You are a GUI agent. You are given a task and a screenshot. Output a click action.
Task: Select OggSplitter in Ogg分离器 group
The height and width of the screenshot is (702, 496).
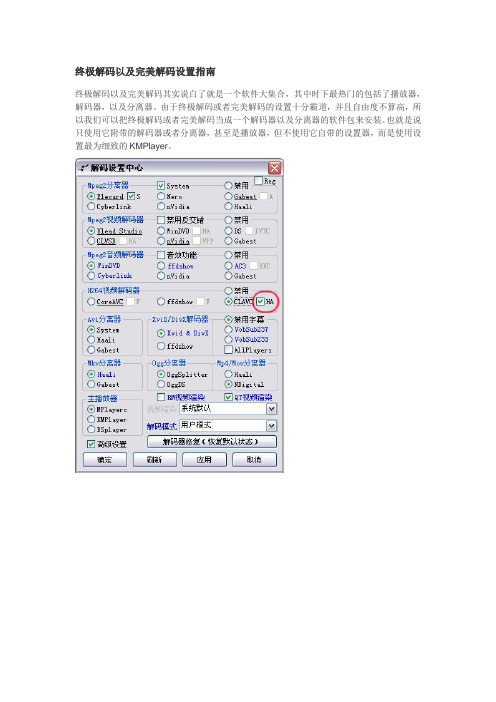161,374
